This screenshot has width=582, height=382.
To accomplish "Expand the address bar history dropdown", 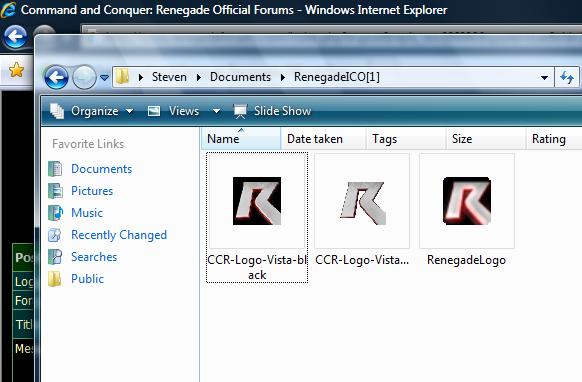I will [544, 78].
